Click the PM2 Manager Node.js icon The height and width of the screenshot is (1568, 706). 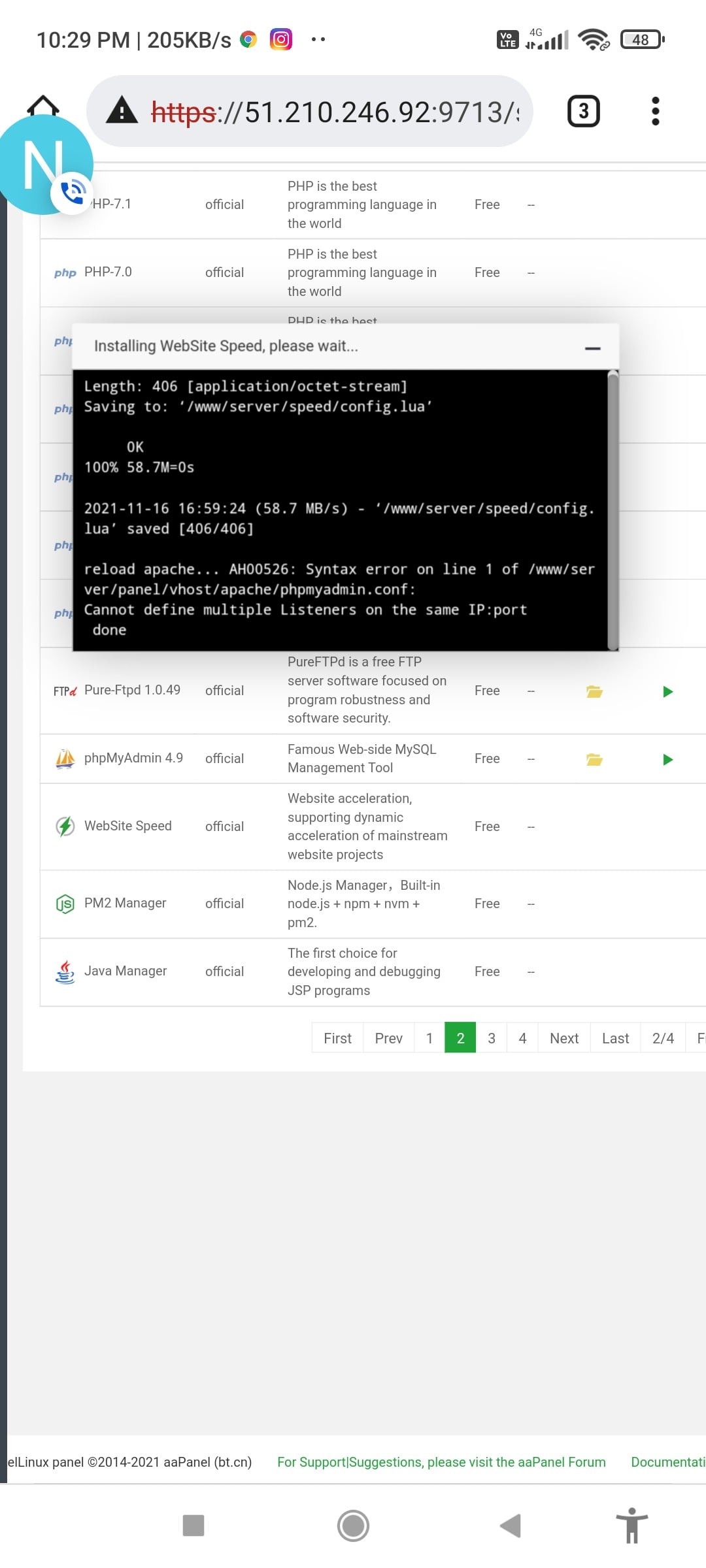pyautogui.click(x=65, y=904)
